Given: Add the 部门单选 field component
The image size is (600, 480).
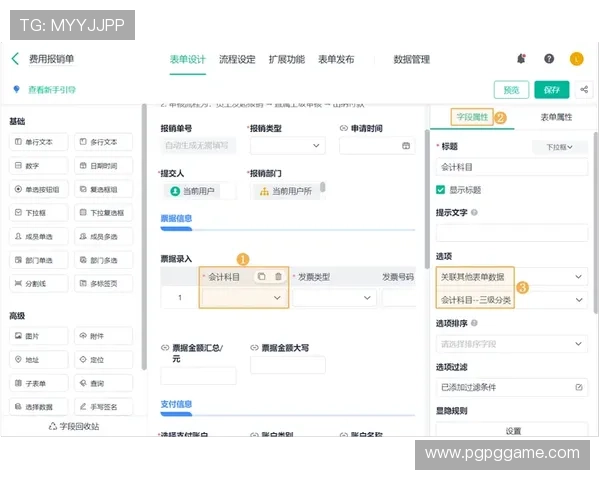Looking at the screenshot, I should click(39, 260).
